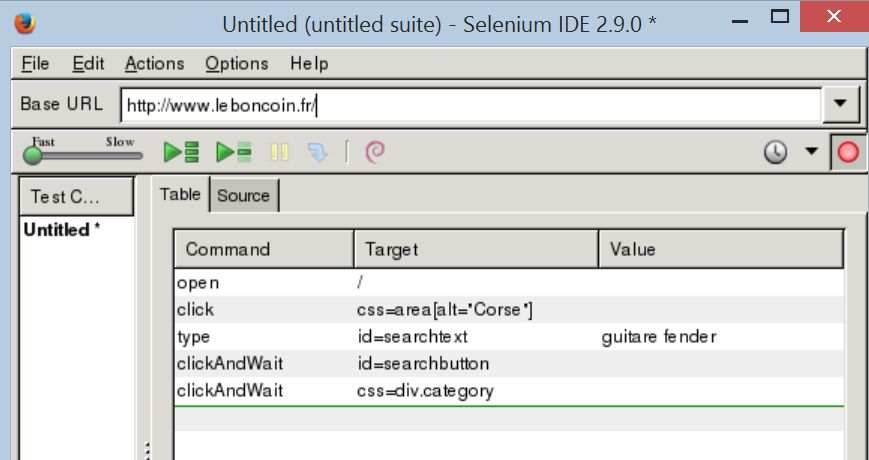Click inside the Base URL field
The width and height of the screenshot is (869, 460).
point(470,104)
